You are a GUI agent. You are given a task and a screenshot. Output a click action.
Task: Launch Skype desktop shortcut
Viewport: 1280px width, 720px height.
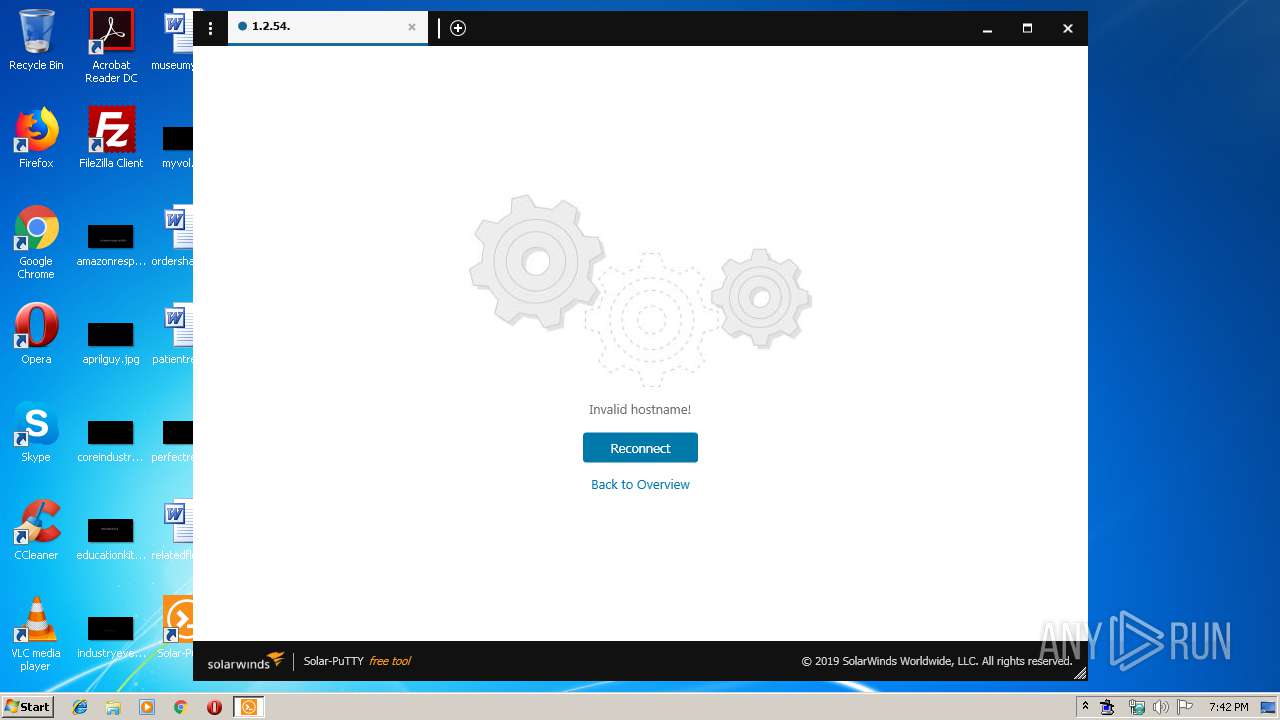(x=36, y=432)
